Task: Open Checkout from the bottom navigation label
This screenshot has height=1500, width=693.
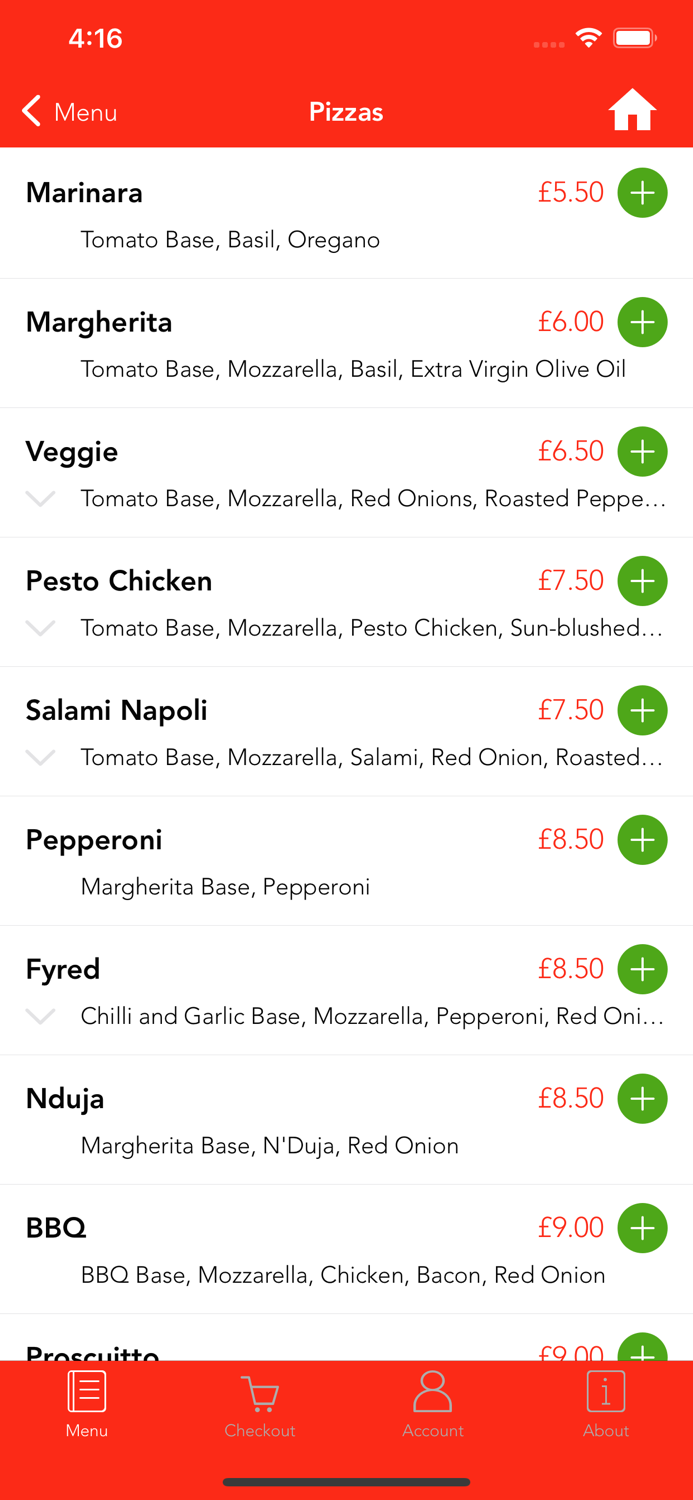Action: 259,1430
